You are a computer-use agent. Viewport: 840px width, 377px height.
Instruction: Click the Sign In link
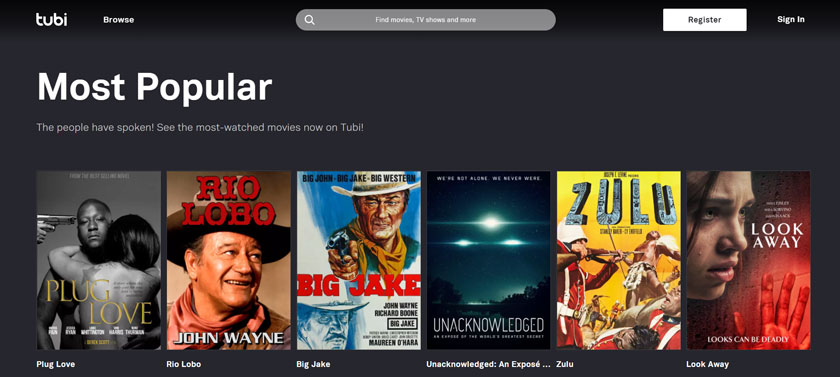[x=791, y=19]
